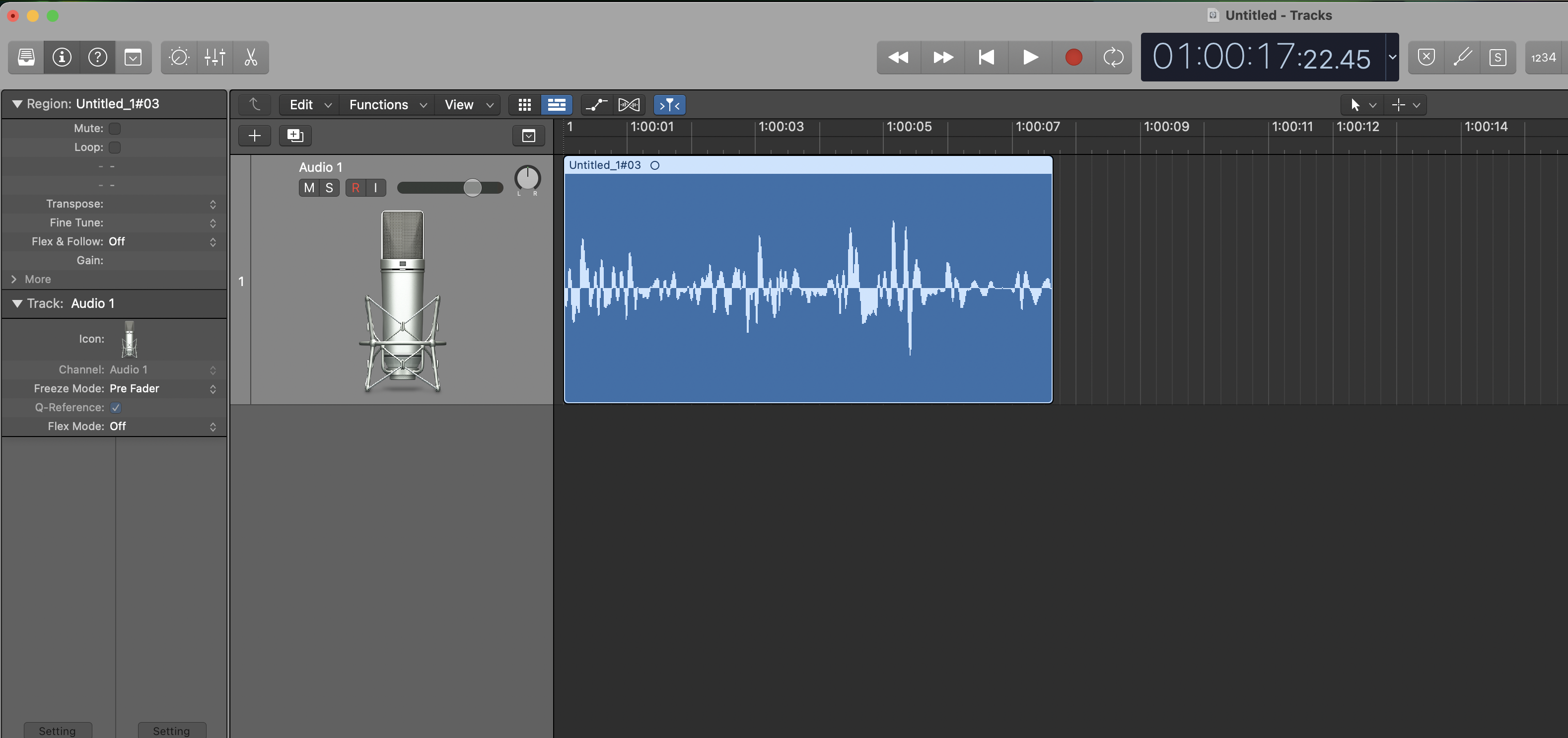Click the Tuning Fork icon near the display
Viewport: 1568px width, 738px height.
[1463, 57]
